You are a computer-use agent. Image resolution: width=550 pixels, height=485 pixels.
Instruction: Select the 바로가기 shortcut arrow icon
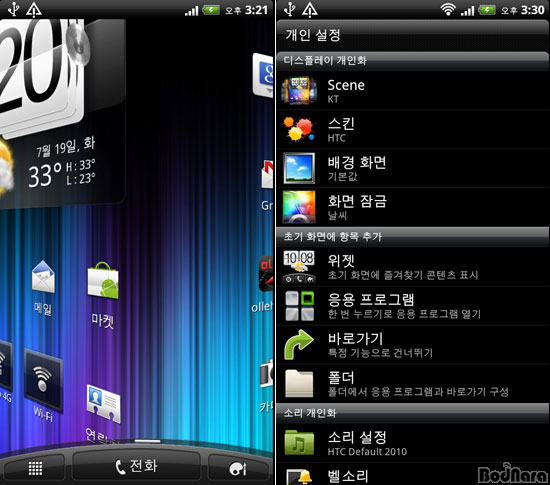pos(299,344)
